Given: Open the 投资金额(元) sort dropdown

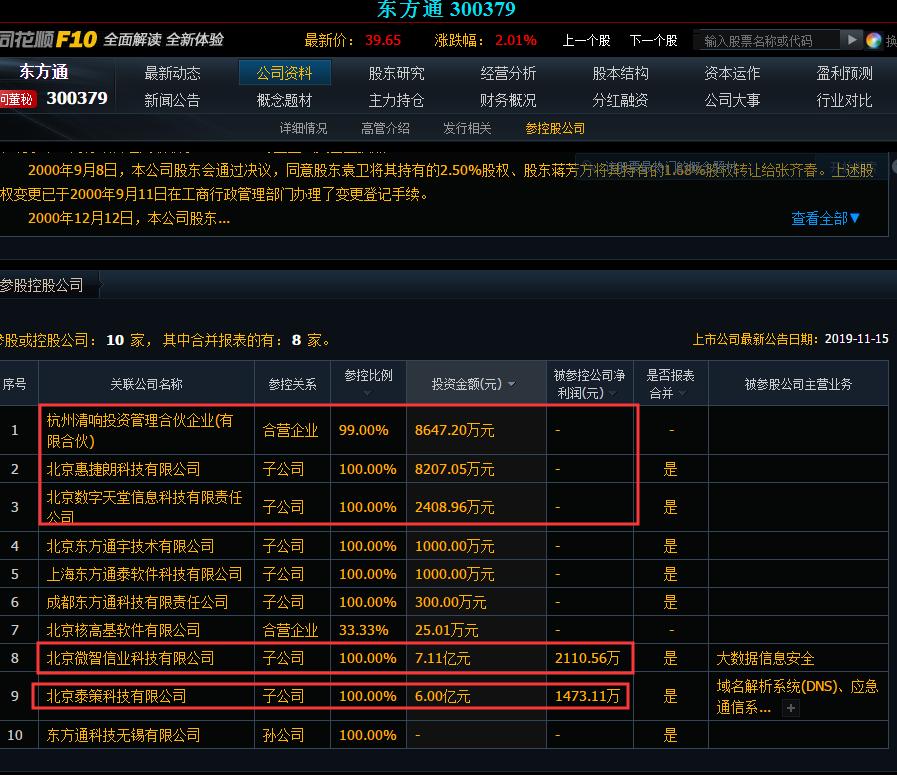Looking at the screenshot, I should coord(511,383).
